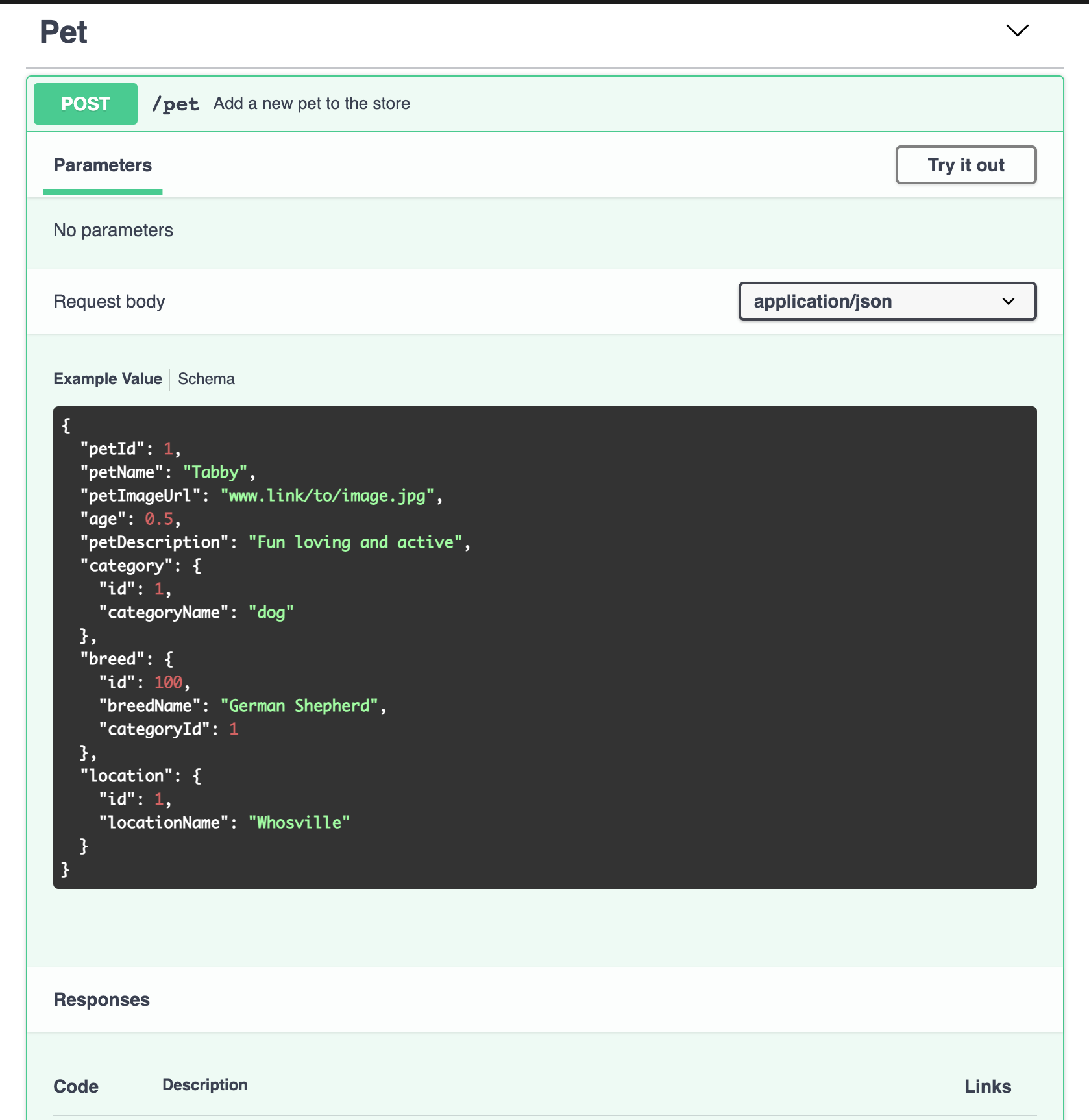The width and height of the screenshot is (1089, 1120).
Task: Click the "Fun loving and active" description value
Action: (x=355, y=542)
